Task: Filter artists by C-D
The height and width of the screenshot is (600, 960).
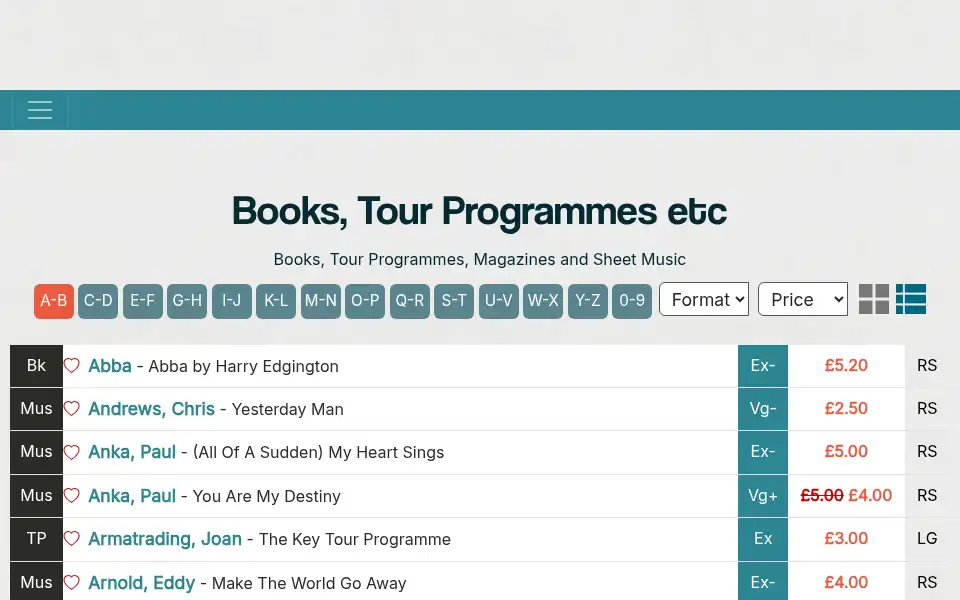Action: 98,301
